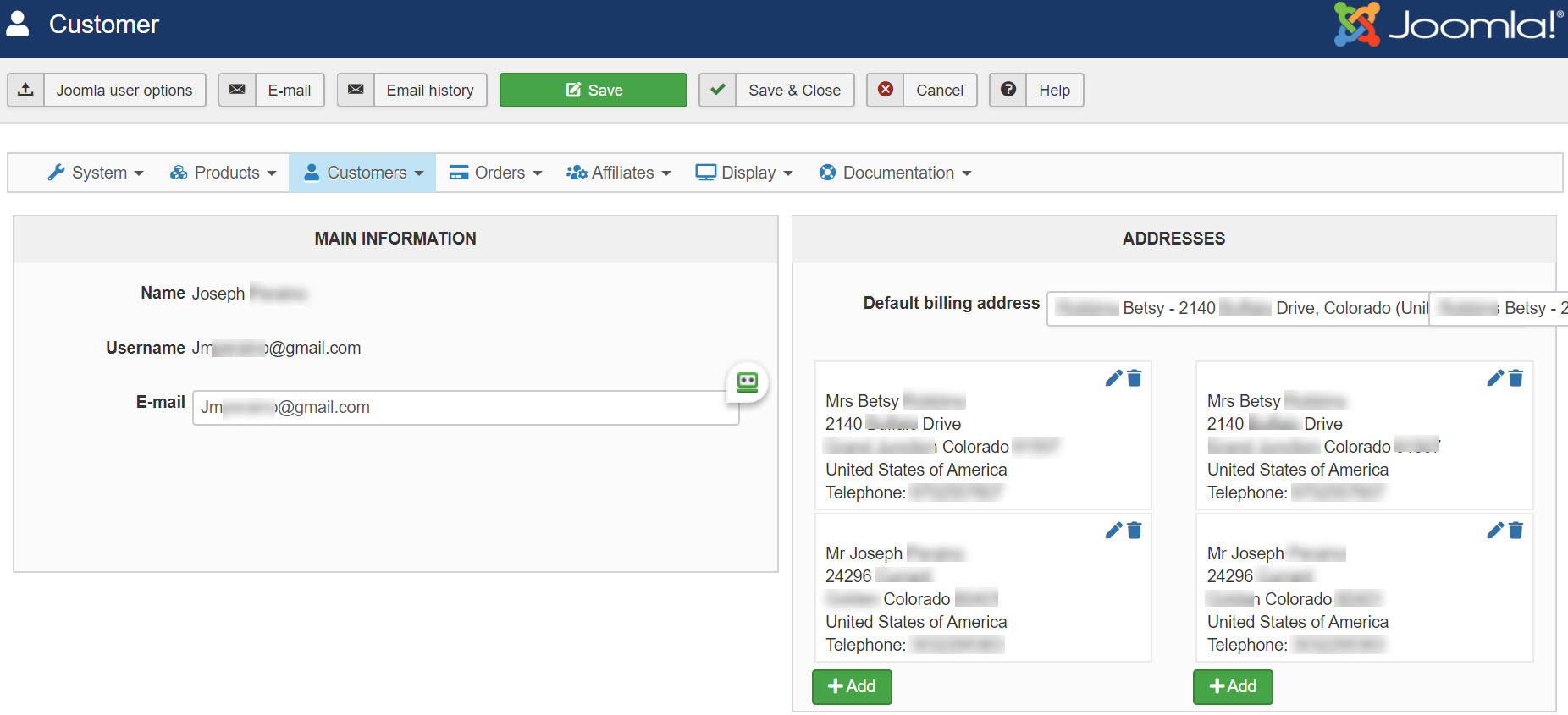Screen dimensions: 1568x715
Task: Expand the Products menu
Action: [x=224, y=173]
